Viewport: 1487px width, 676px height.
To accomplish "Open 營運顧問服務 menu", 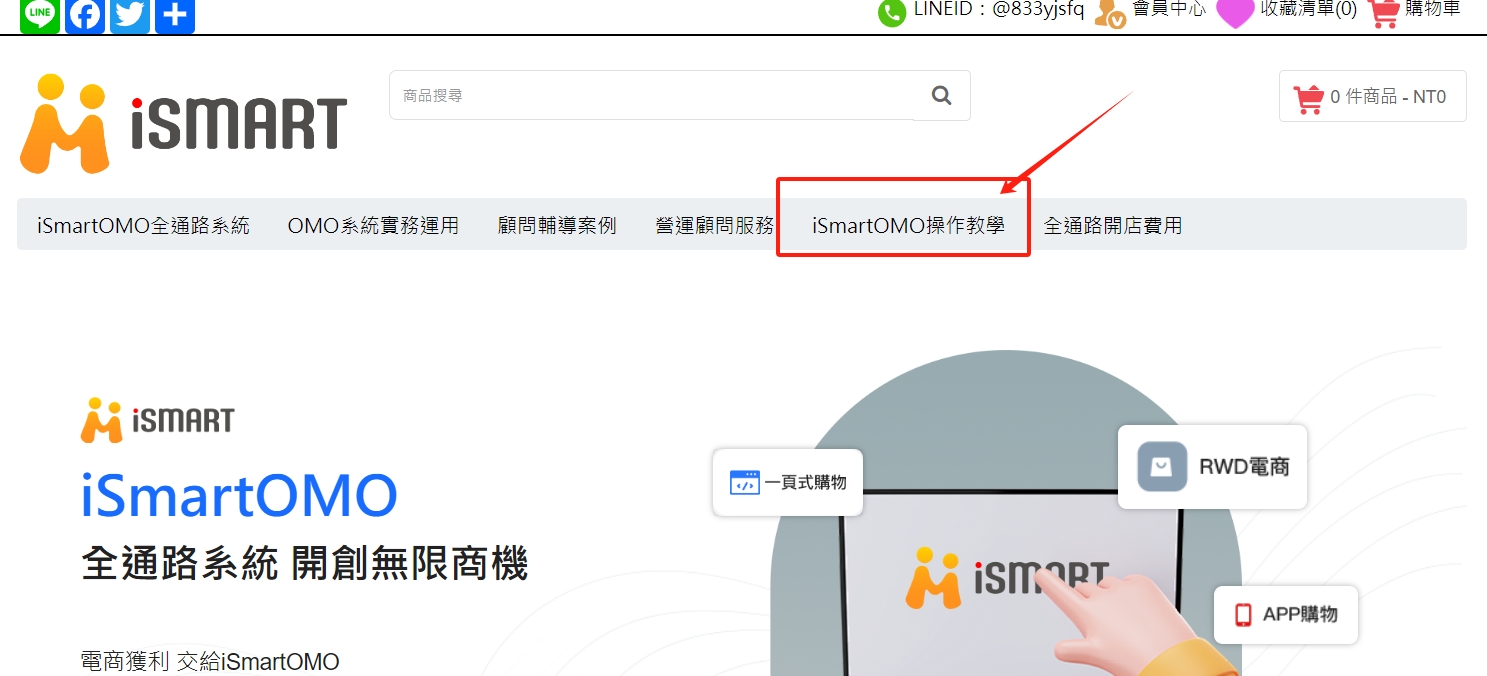I will pyautogui.click(x=715, y=225).
